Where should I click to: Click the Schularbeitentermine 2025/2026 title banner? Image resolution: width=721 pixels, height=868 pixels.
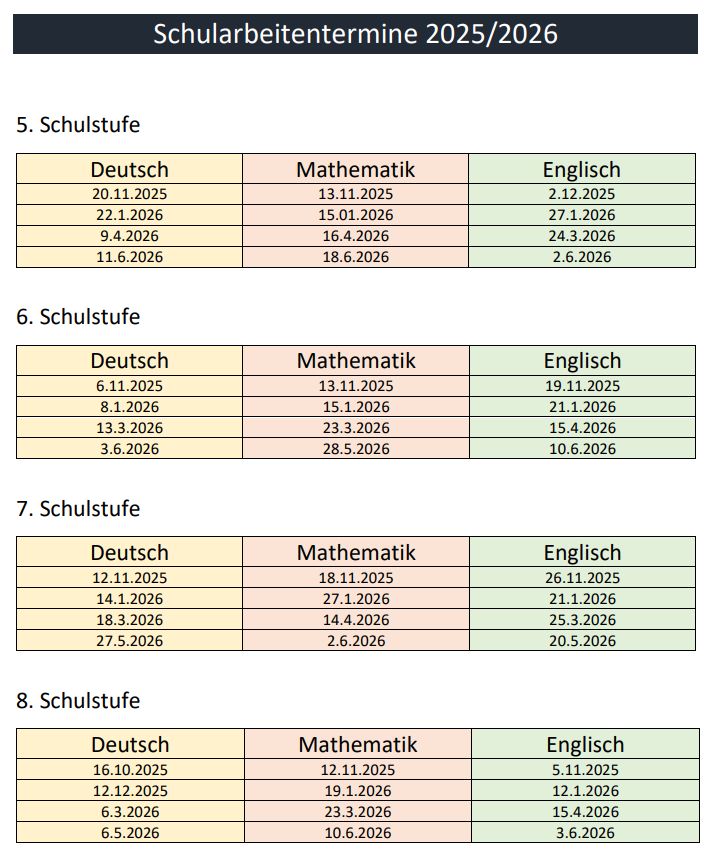(355, 34)
